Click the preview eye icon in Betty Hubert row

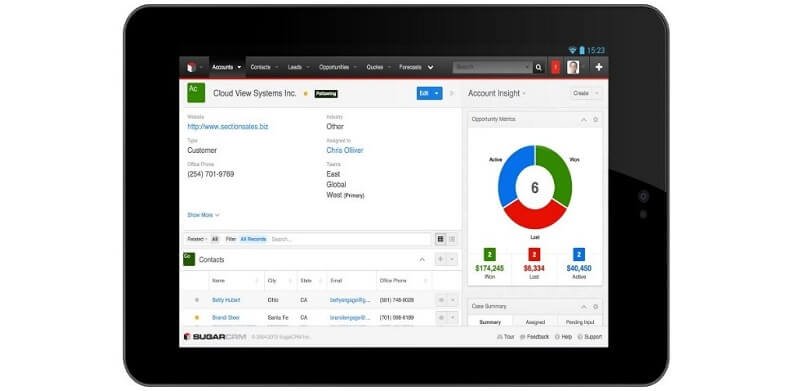441,300
